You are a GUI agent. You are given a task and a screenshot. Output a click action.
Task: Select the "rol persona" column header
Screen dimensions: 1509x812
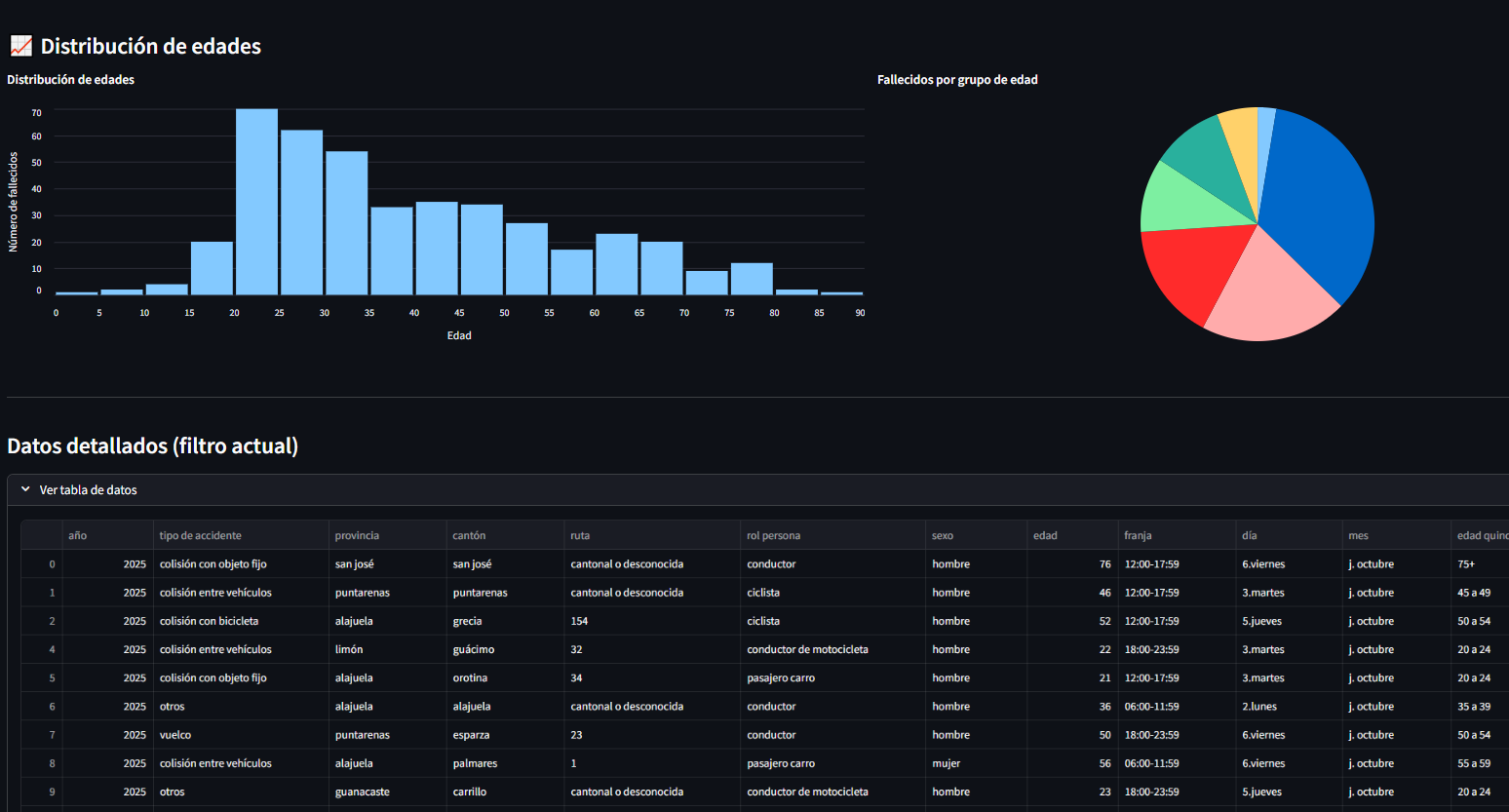(x=773, y=535)
